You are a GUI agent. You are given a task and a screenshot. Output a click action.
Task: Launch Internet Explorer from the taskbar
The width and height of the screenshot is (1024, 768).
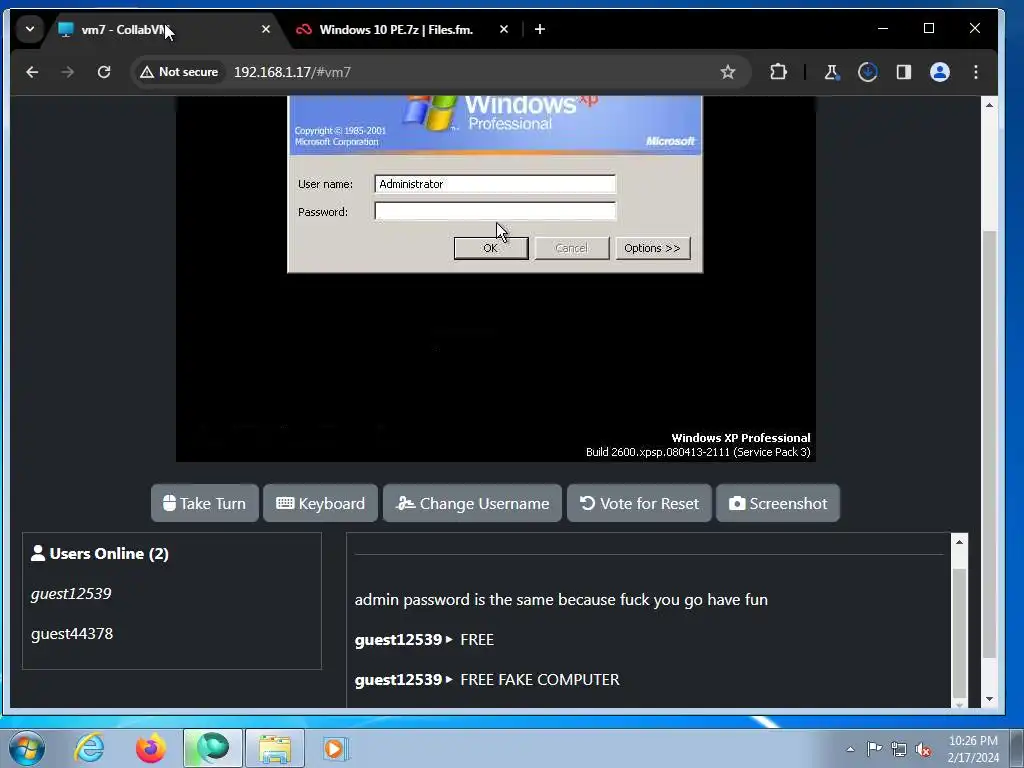point(89,748)
